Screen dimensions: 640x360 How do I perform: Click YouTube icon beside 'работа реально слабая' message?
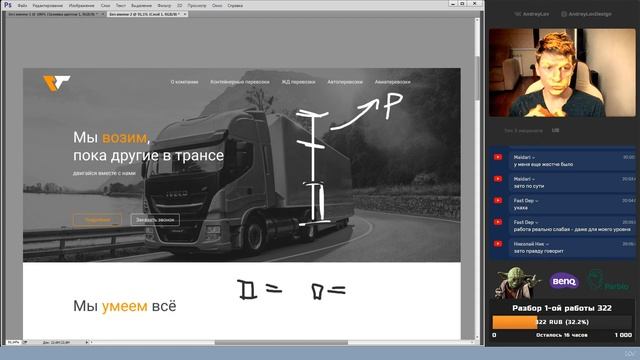[x=498, y=222]
